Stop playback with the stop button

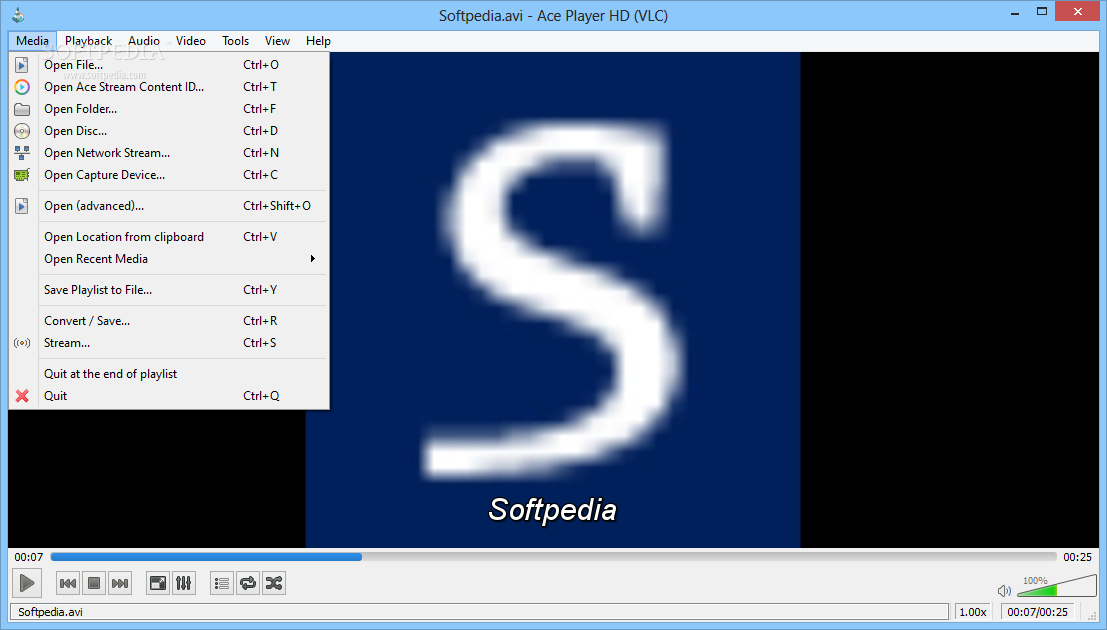94,583
